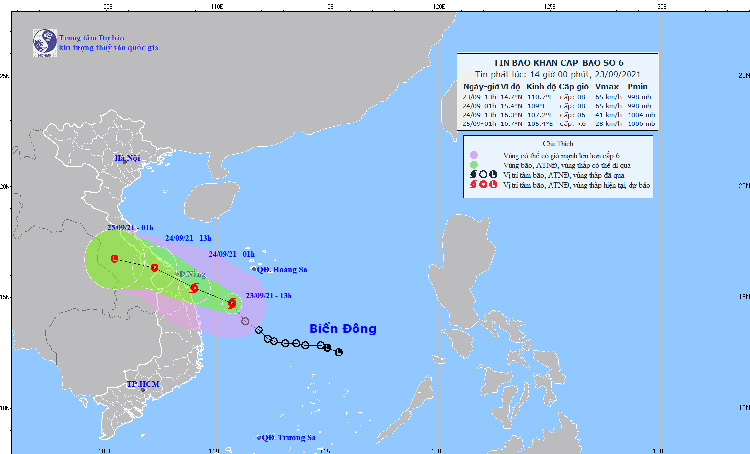Screen dimensions: 750x454
Task: Click legend text 'Vùng có thể có gió mạnh'
Action: [x=541, y=155]
